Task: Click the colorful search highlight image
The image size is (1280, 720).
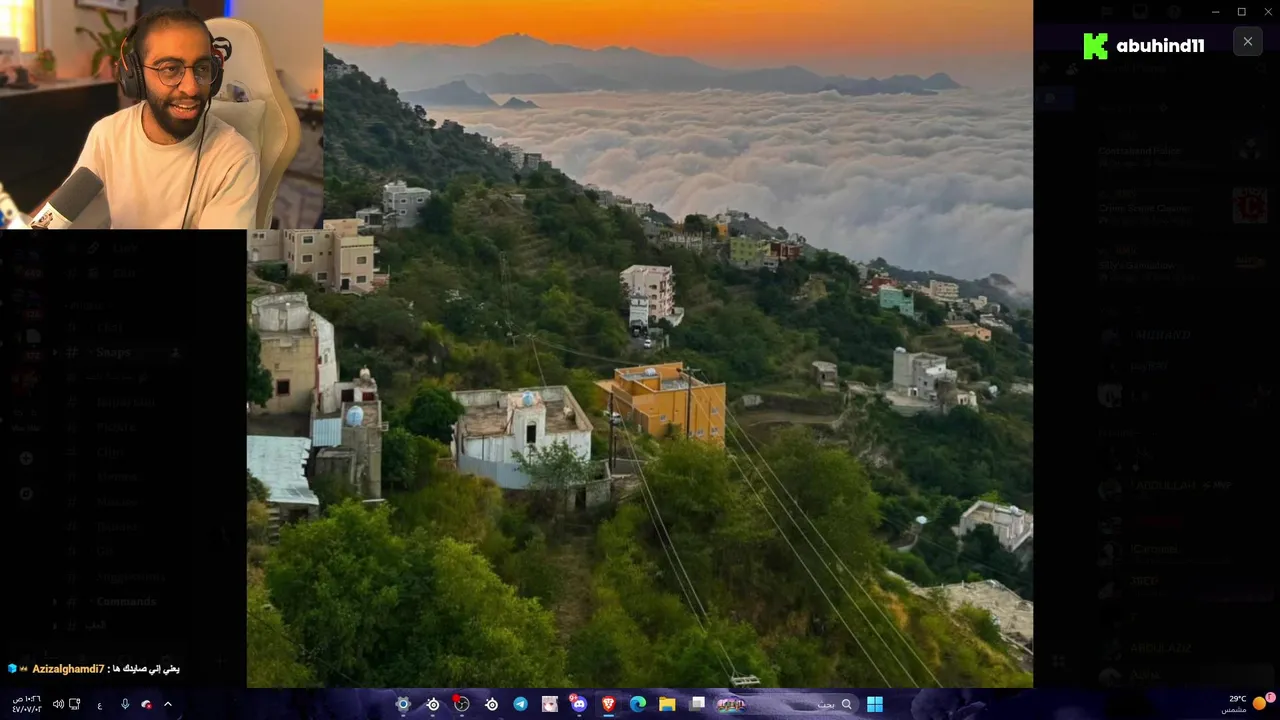Action: pos(730,704)
